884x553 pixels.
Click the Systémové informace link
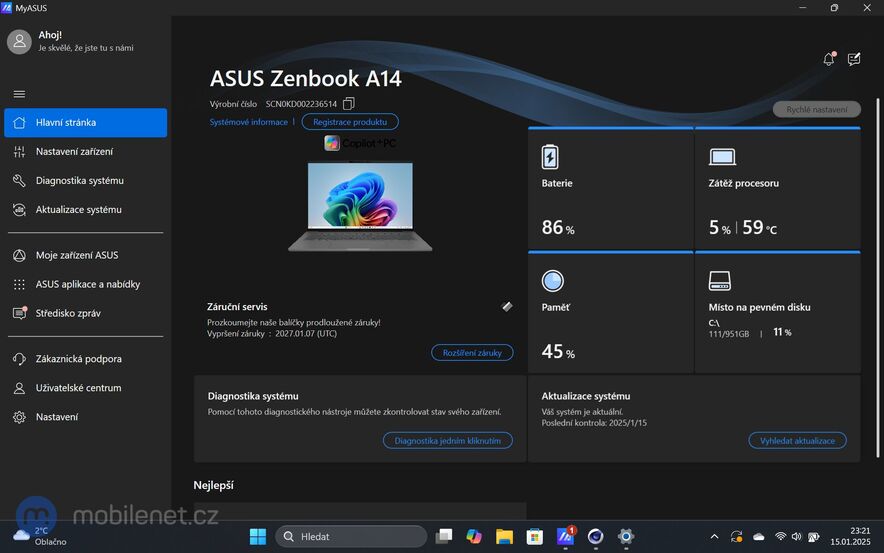tap(249, 122)
